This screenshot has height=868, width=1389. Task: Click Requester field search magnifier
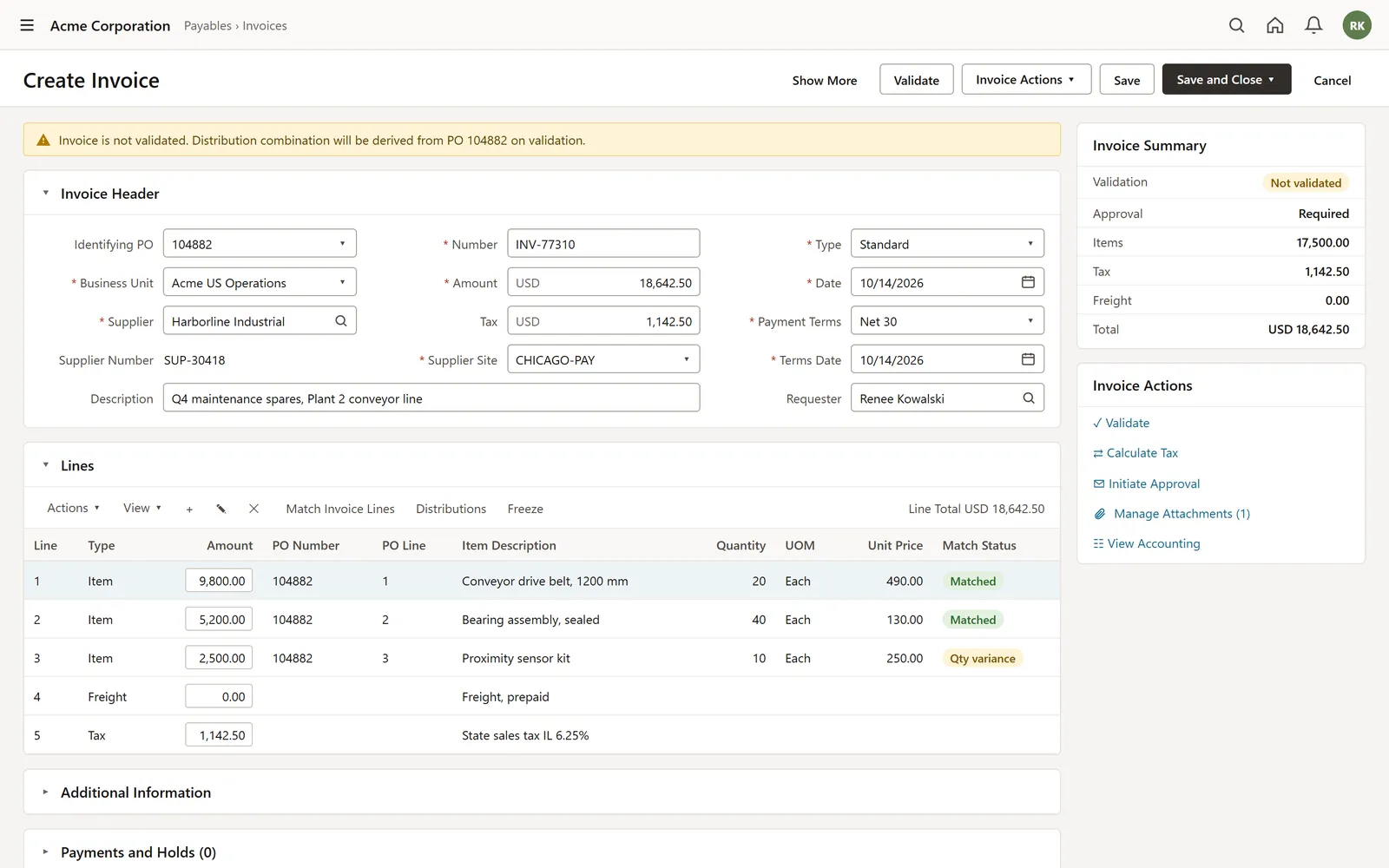[x=1028, y=398]
